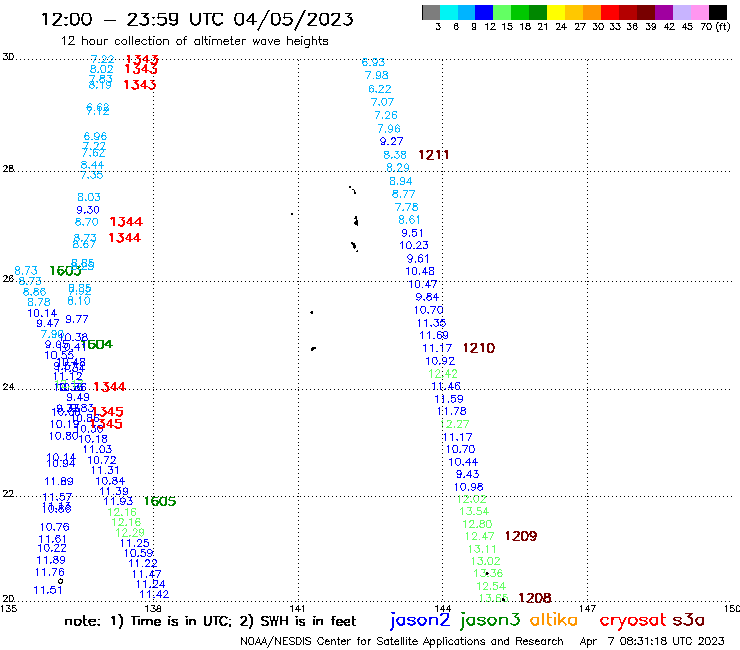This screenshot has width=740, height=650.
Task: Click the "altika" satellite label
Action: (x=553, y=619)
